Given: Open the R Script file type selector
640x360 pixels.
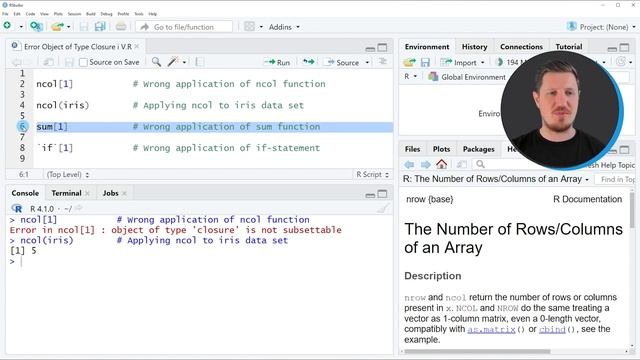Looking at the screenshot, I should [x=373, y=174].
